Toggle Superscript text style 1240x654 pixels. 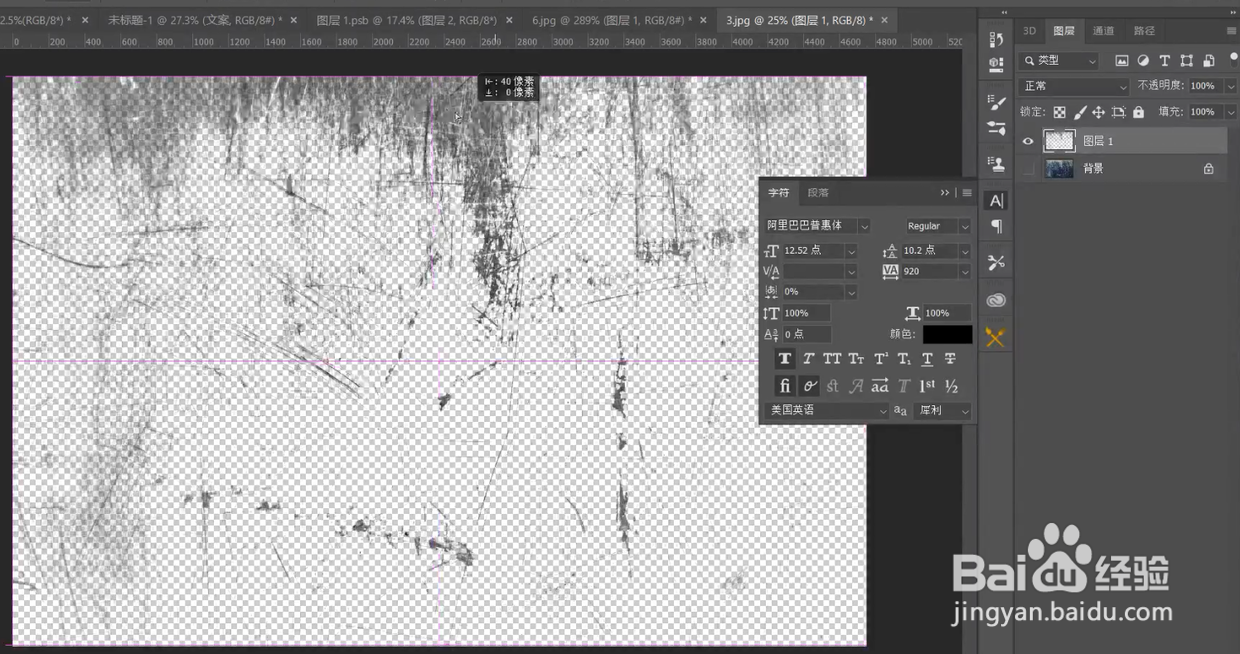[880, 359]
